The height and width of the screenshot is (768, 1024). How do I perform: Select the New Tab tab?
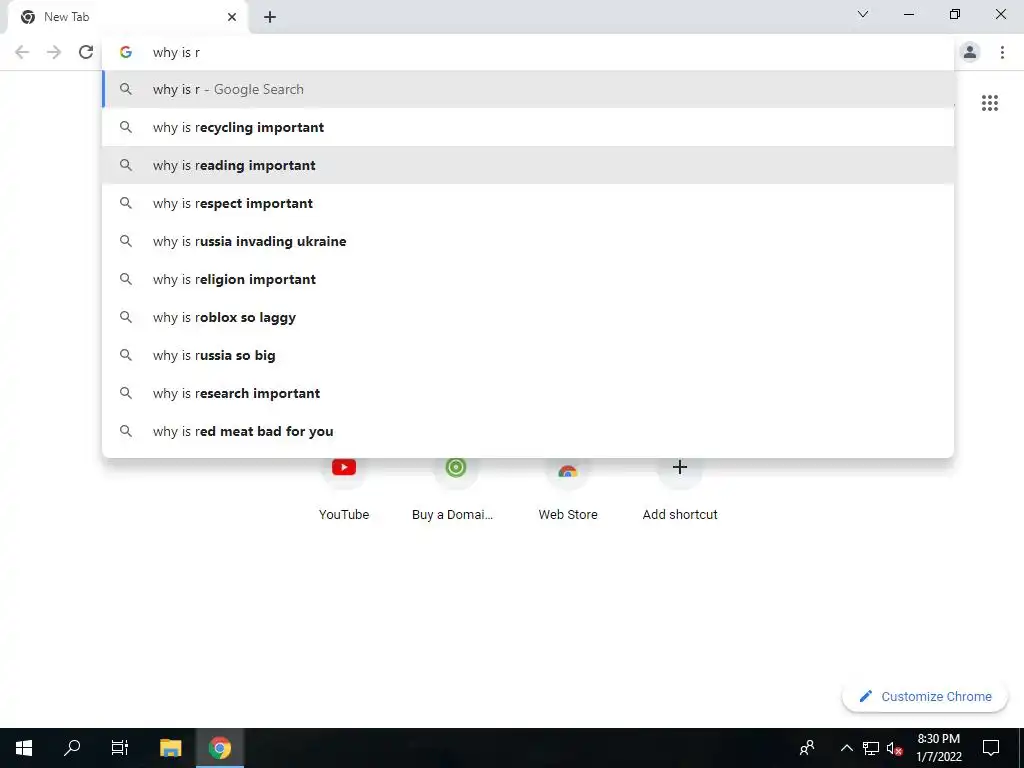128,17
